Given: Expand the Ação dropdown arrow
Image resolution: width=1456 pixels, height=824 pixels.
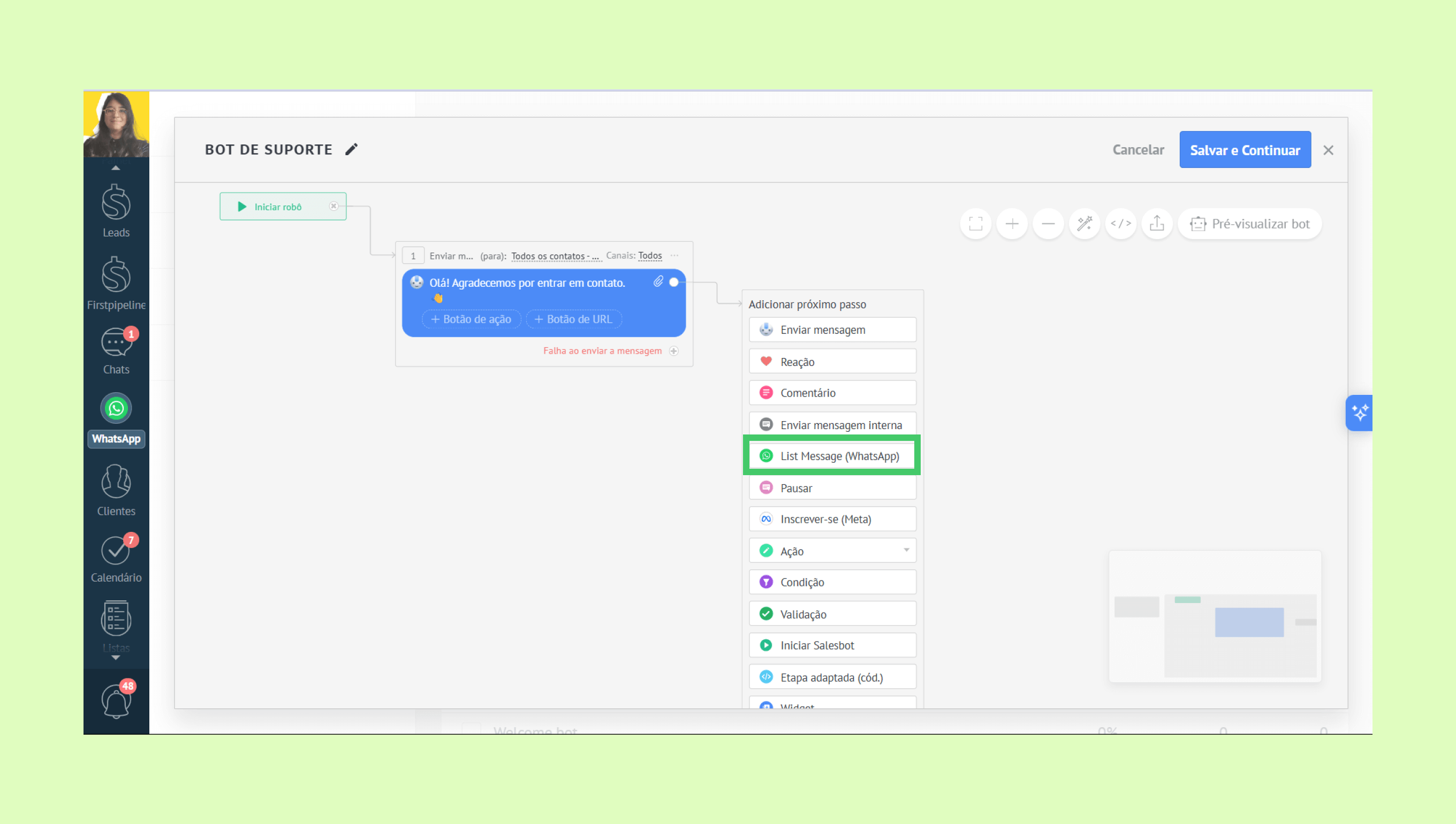Looking at the screenshot, I should click(x=906, y=551).
